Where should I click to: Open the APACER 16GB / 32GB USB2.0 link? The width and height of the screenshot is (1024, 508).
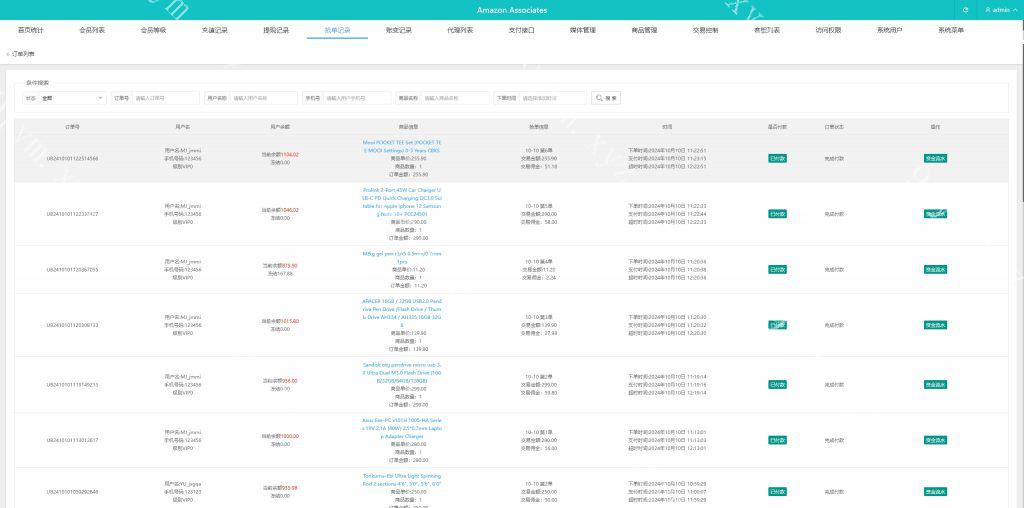coord(402,313)
